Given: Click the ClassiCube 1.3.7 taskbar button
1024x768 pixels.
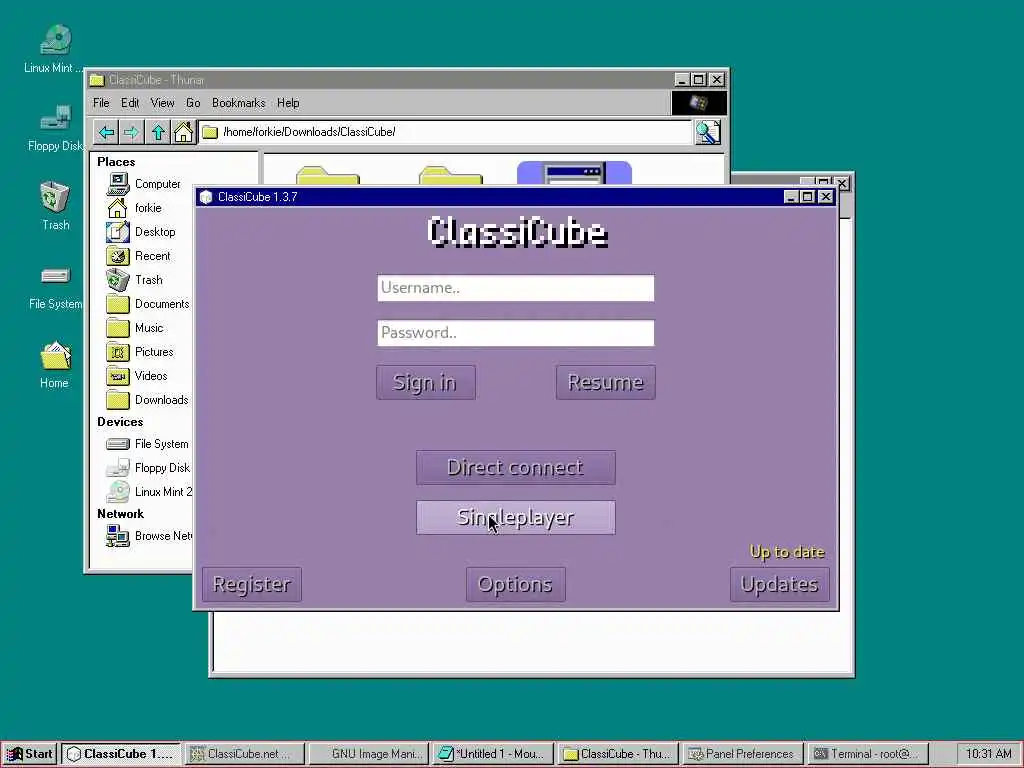Looking at the screenshot, I should (x=121, y=754).
